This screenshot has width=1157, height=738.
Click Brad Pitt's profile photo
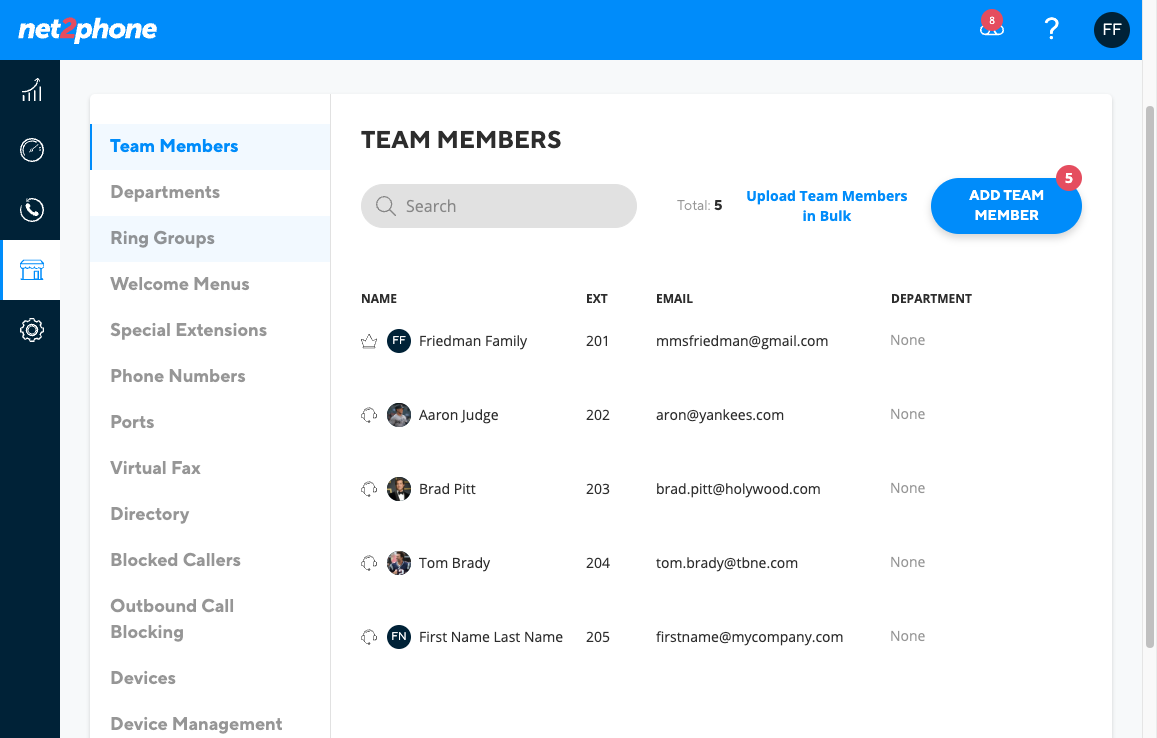398,489
